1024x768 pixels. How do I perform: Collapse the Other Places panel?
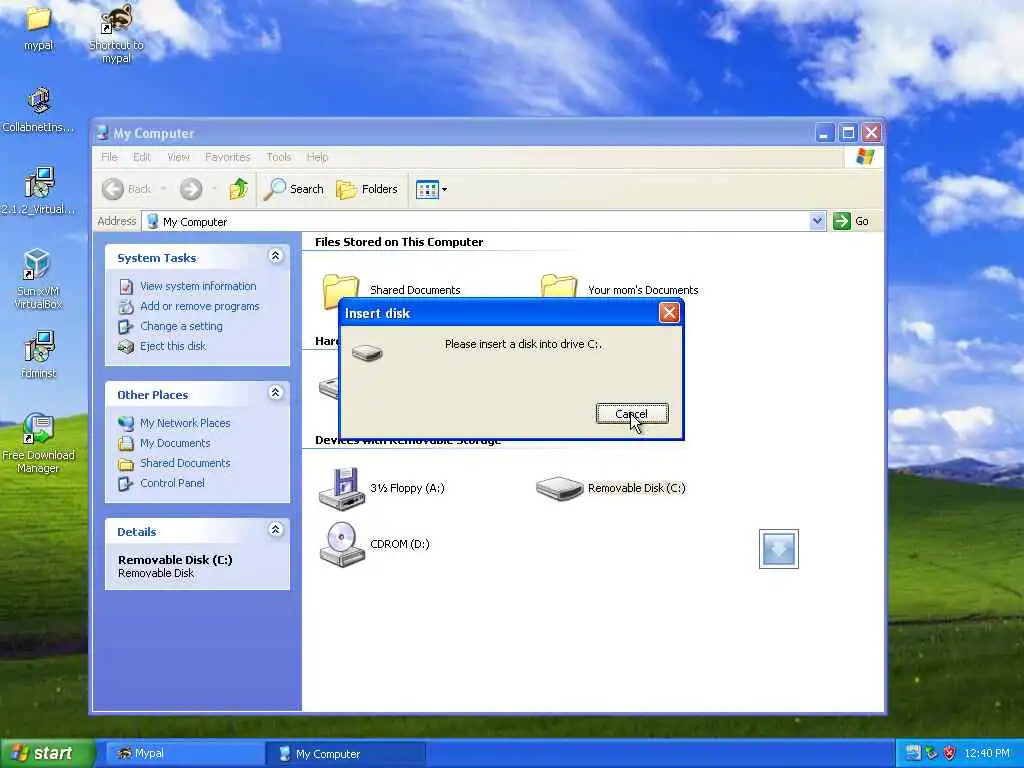(x=276, y=392)
